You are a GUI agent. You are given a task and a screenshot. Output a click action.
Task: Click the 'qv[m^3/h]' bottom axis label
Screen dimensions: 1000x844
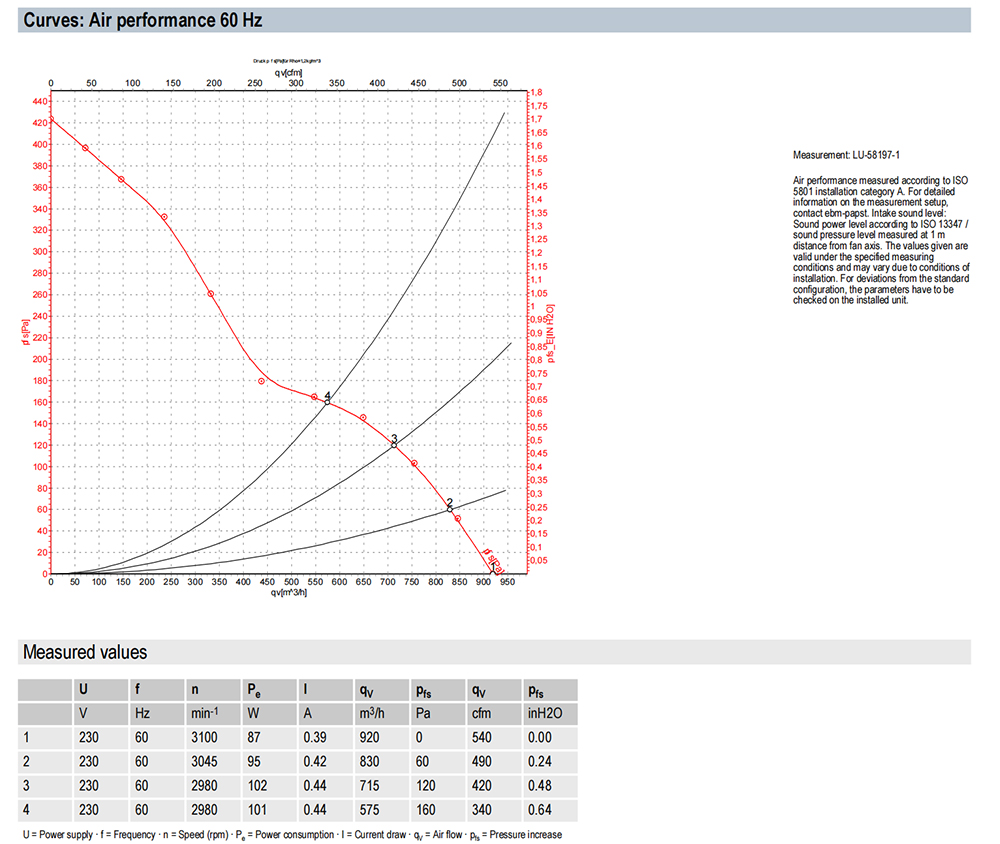coord(291,593)
